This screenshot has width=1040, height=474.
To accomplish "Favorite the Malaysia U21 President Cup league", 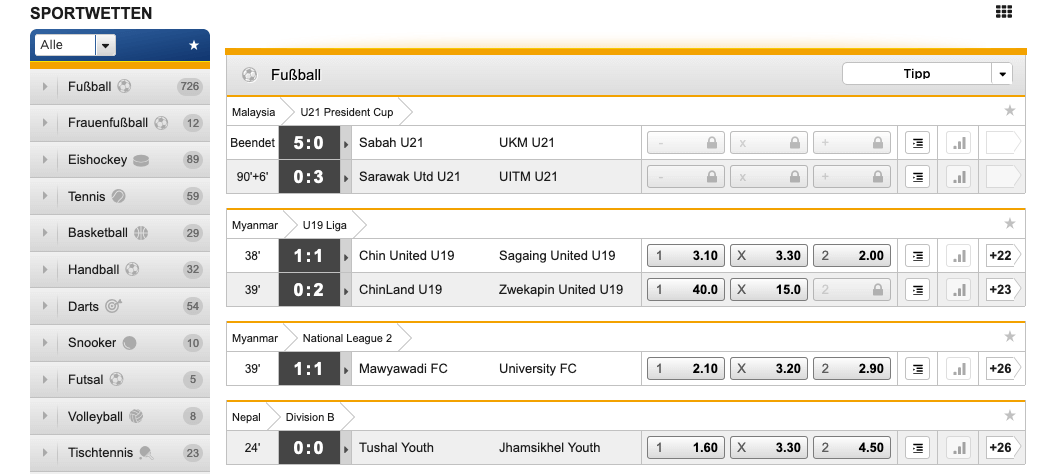I will point(1009,111).
